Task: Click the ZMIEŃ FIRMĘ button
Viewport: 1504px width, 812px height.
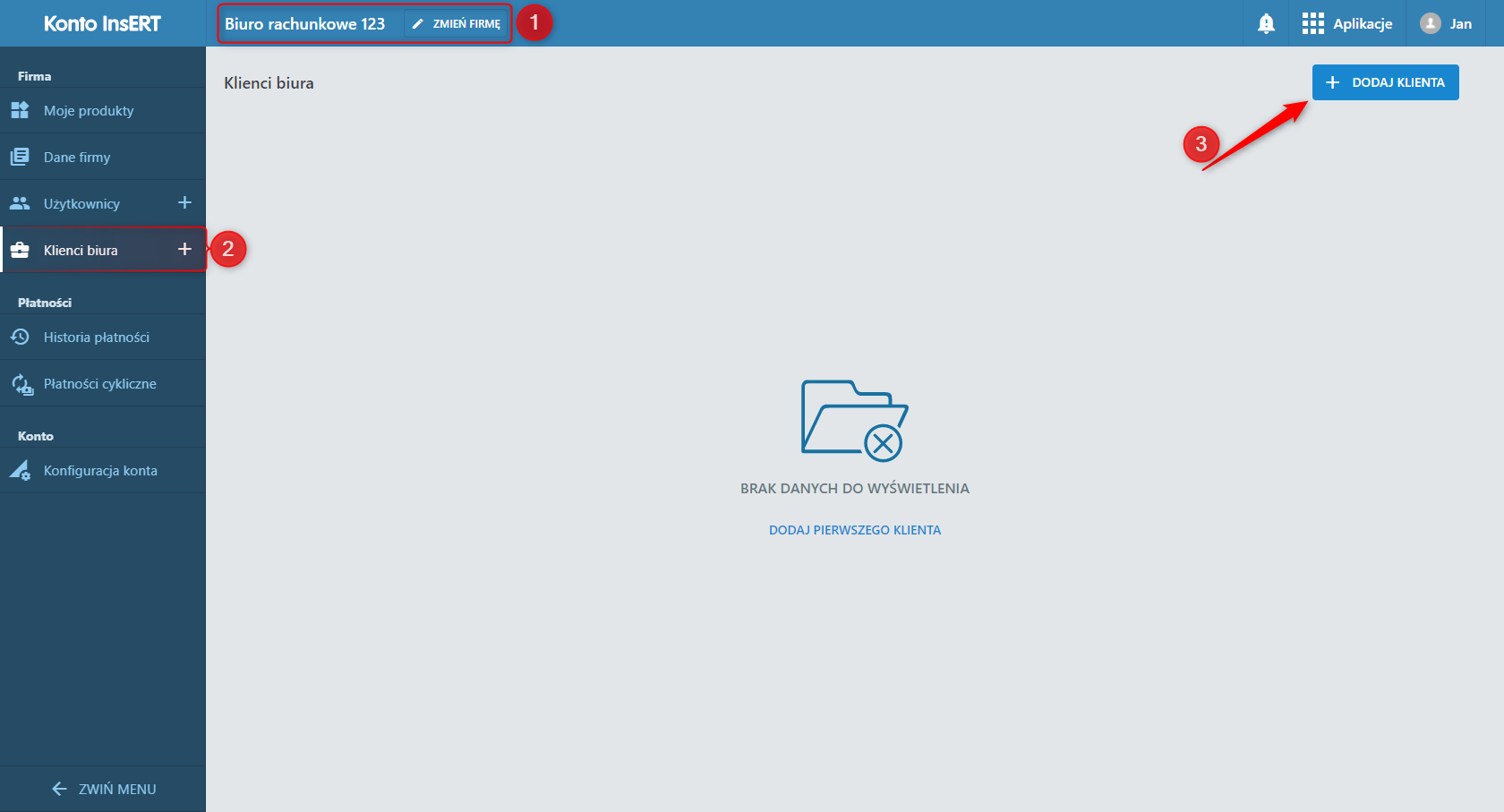Action: point(457,24)
